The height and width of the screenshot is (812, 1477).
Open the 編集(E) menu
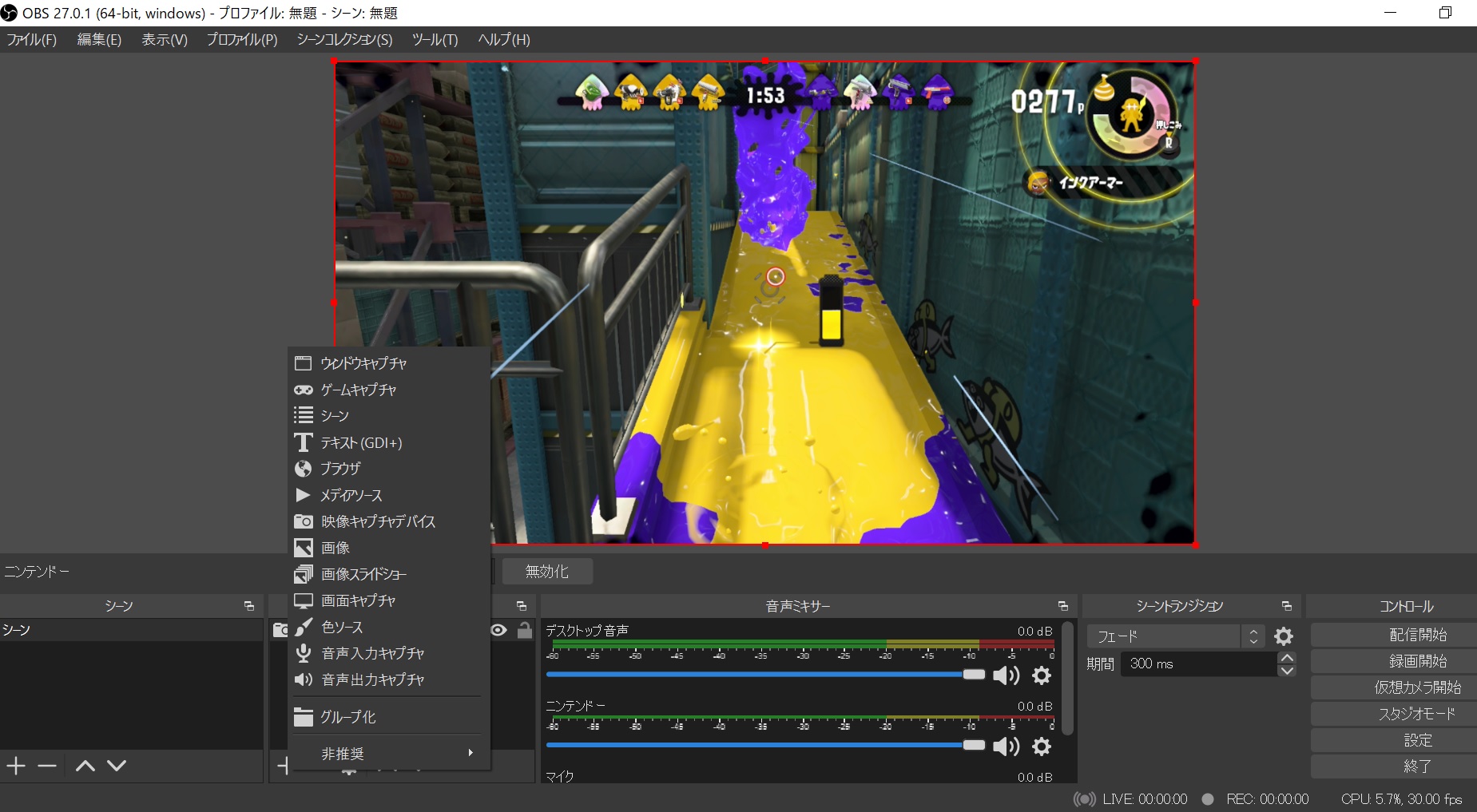click(99, 40)
